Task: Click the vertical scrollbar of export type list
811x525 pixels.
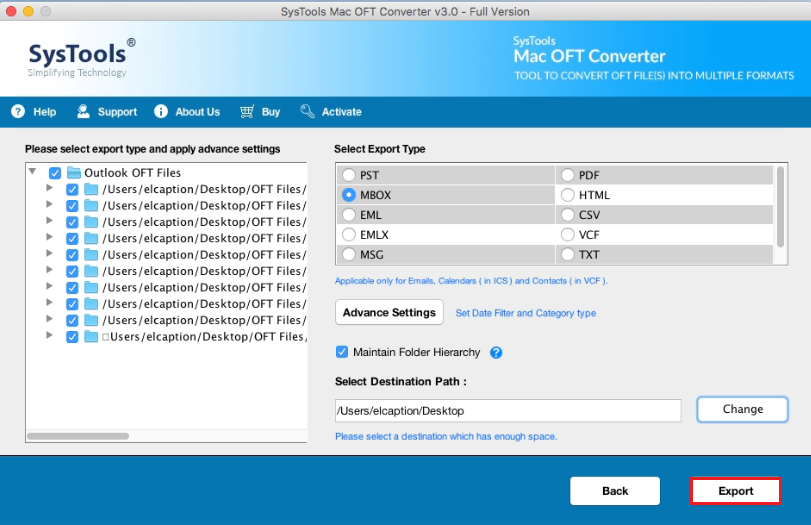Action: 780,206
